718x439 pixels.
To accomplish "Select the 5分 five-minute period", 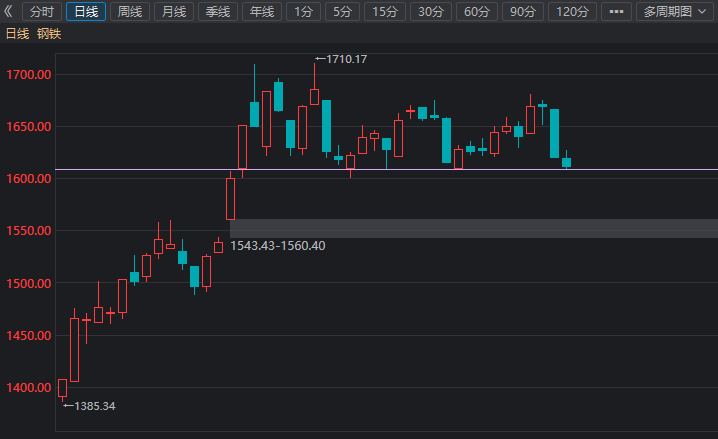I will [x=342, y=11].
